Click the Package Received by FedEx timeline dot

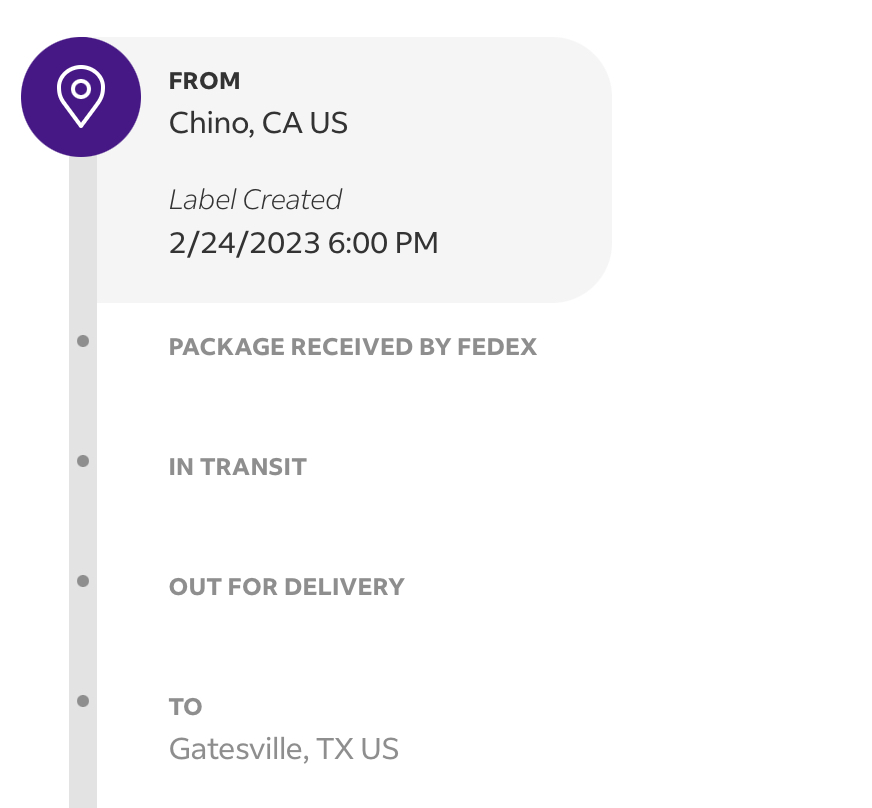pyautogui.click(x=83, y=341)
